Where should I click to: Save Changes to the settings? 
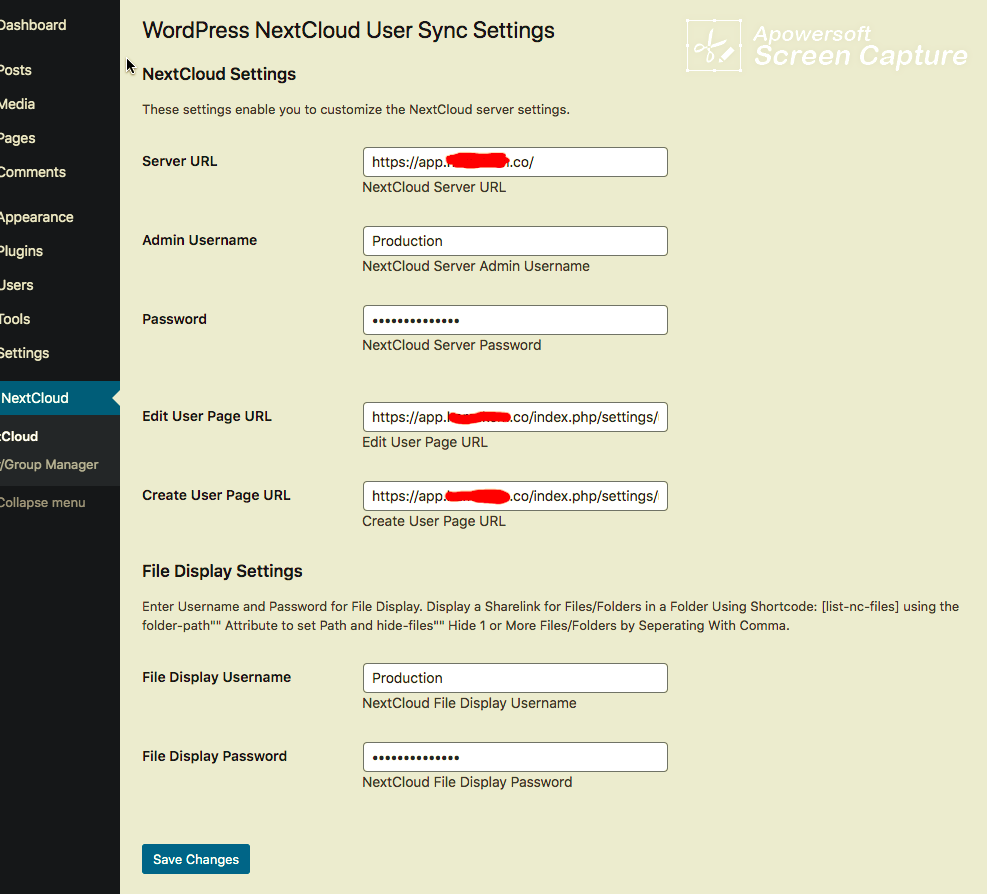pyautogui.click(x=196, y=859)
